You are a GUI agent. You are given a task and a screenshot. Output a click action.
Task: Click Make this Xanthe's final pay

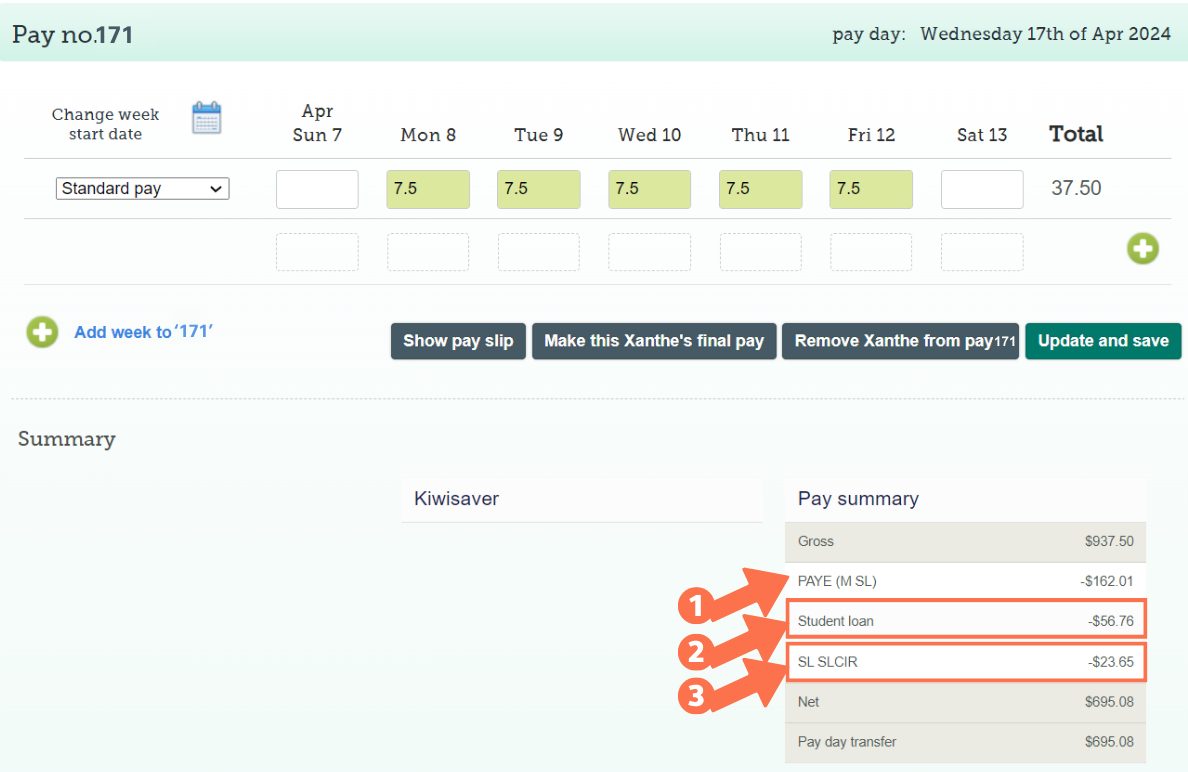point(653,341)
